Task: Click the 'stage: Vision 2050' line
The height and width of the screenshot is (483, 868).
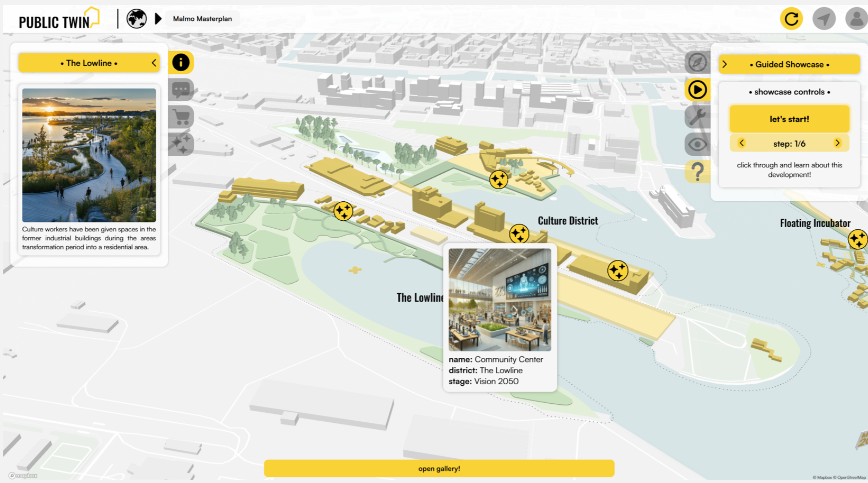Action: click(x=483, y=381)
